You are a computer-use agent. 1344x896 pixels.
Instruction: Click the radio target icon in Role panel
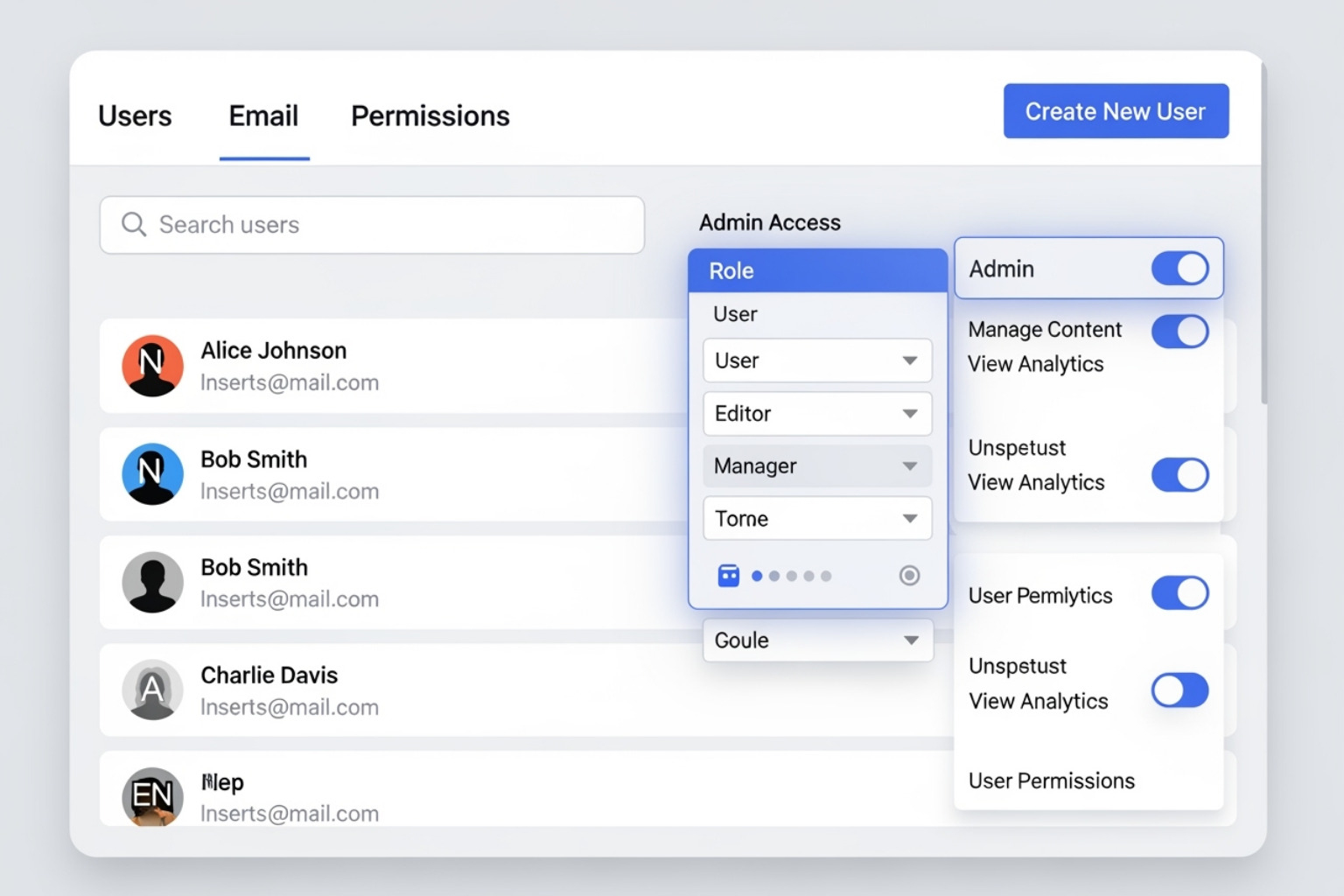pos(909,575)
